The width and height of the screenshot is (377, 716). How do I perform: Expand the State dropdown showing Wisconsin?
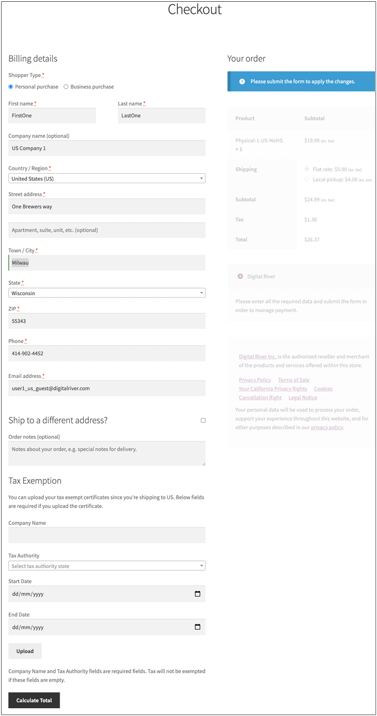click(107, 293)
